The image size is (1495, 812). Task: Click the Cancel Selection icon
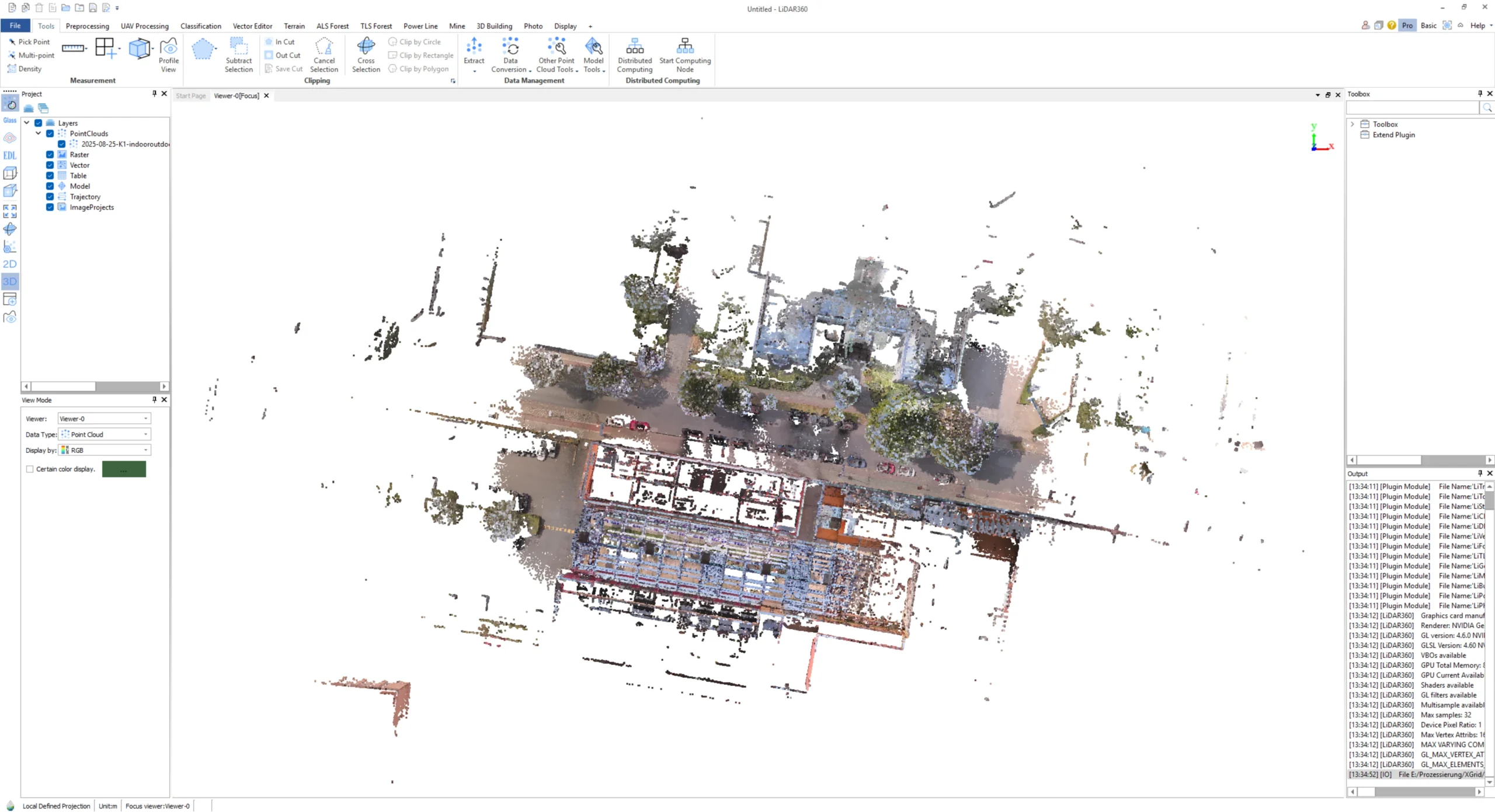click(324, 55)
